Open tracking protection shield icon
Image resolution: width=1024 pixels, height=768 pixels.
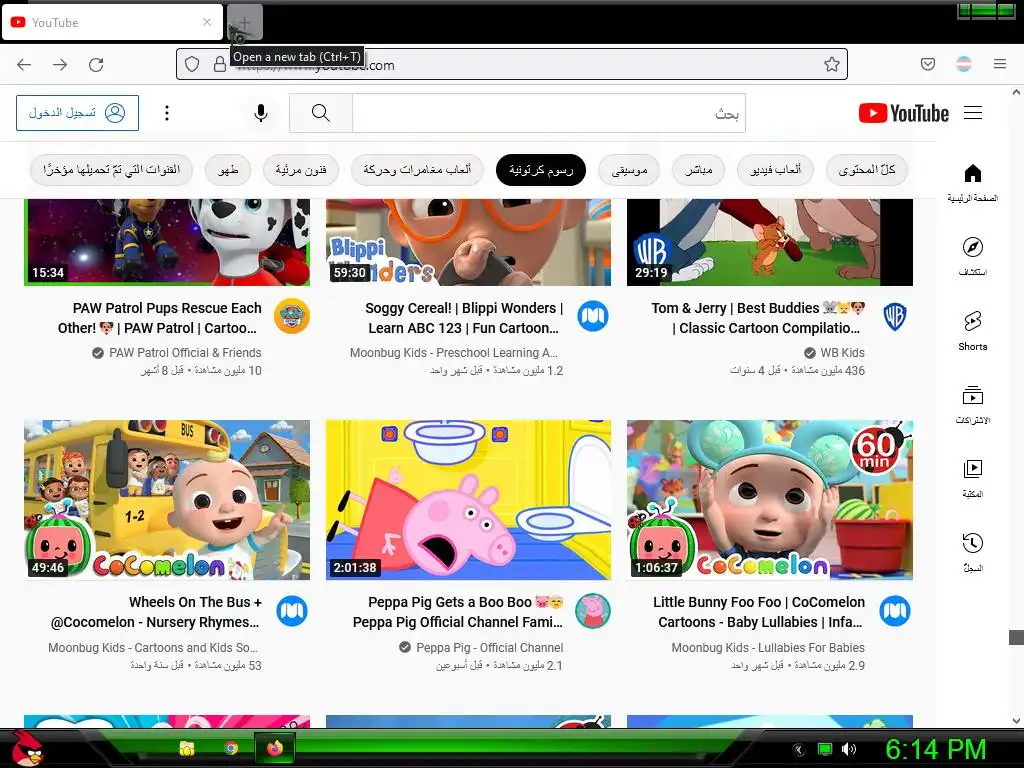(191, 64)
